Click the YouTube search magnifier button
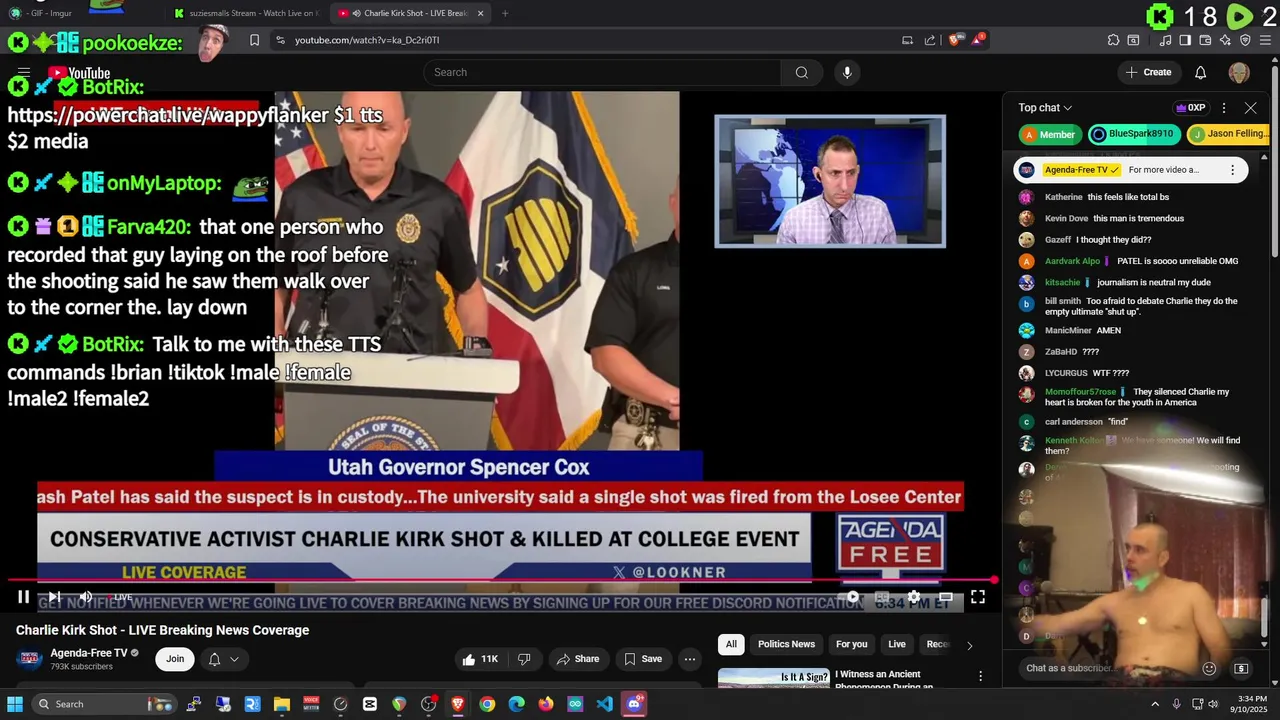 click(x=801, y=72)
